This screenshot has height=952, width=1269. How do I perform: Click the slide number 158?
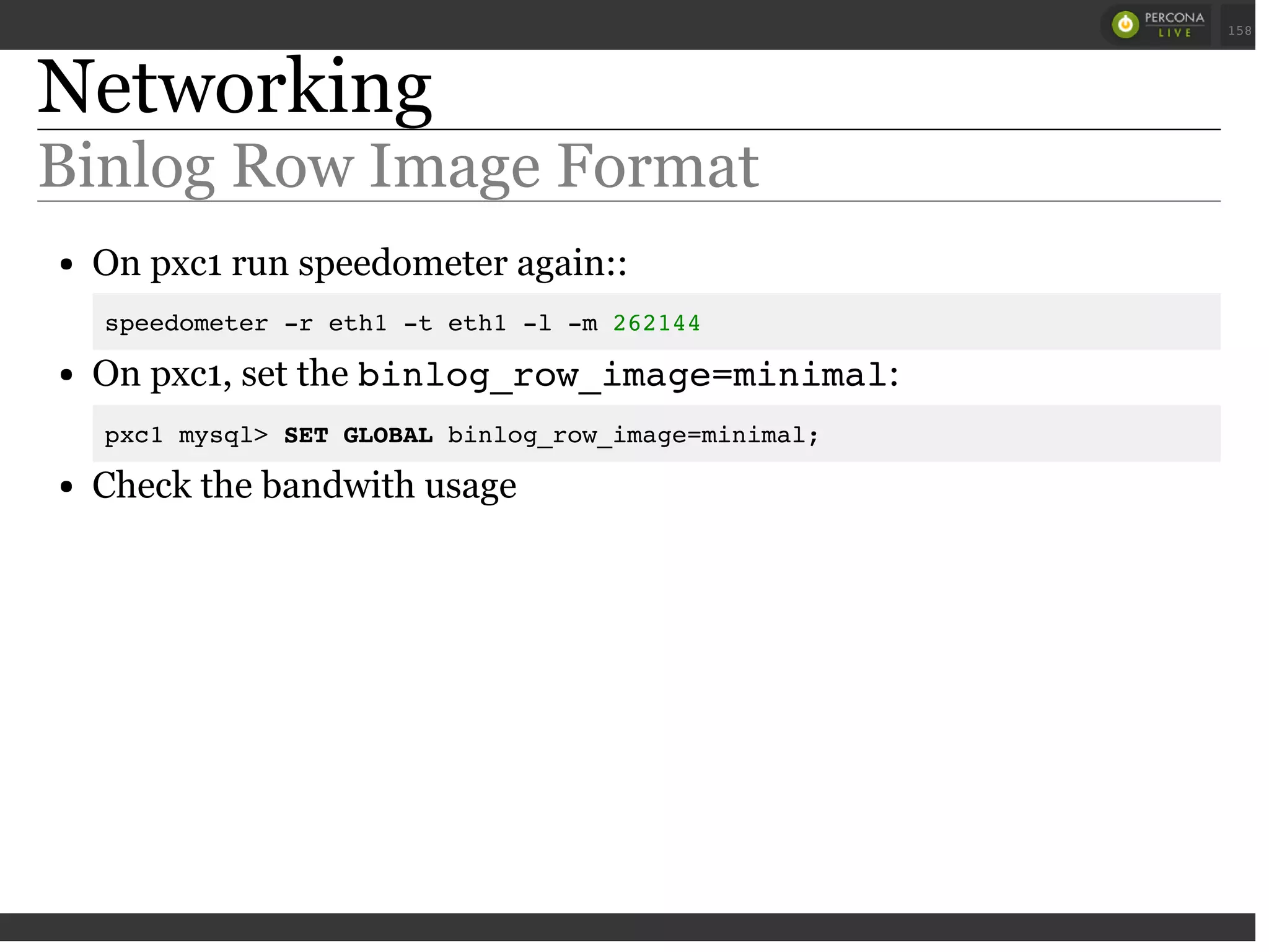tap(1240, 30)
